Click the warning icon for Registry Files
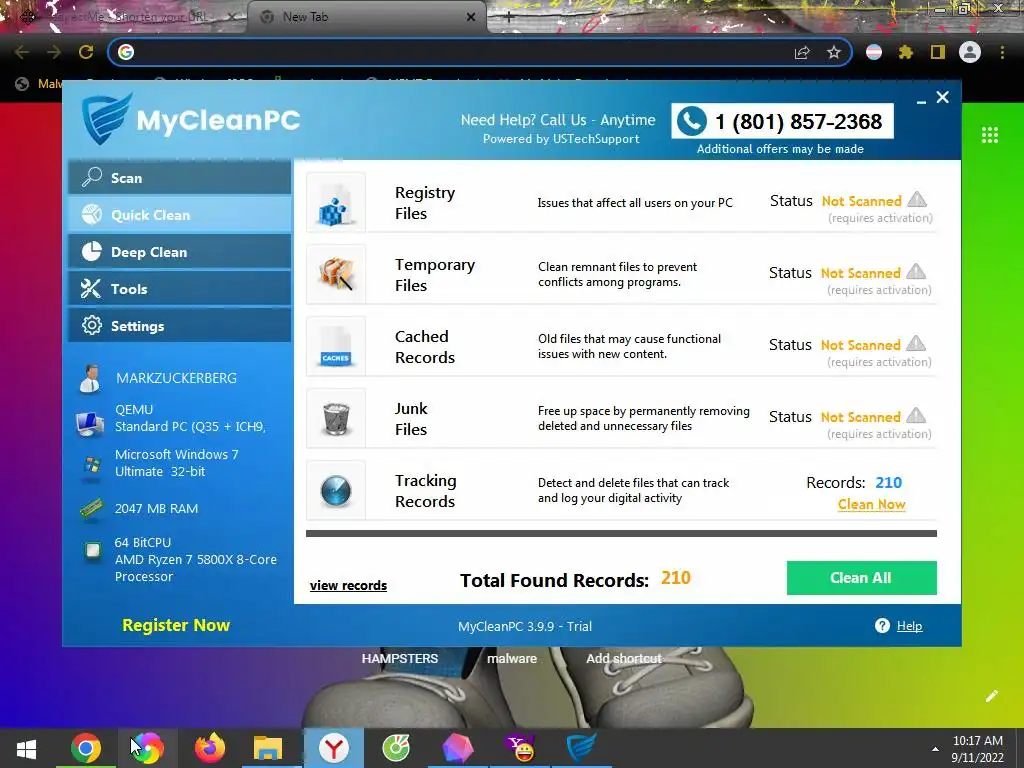 [x=917, y=199]
